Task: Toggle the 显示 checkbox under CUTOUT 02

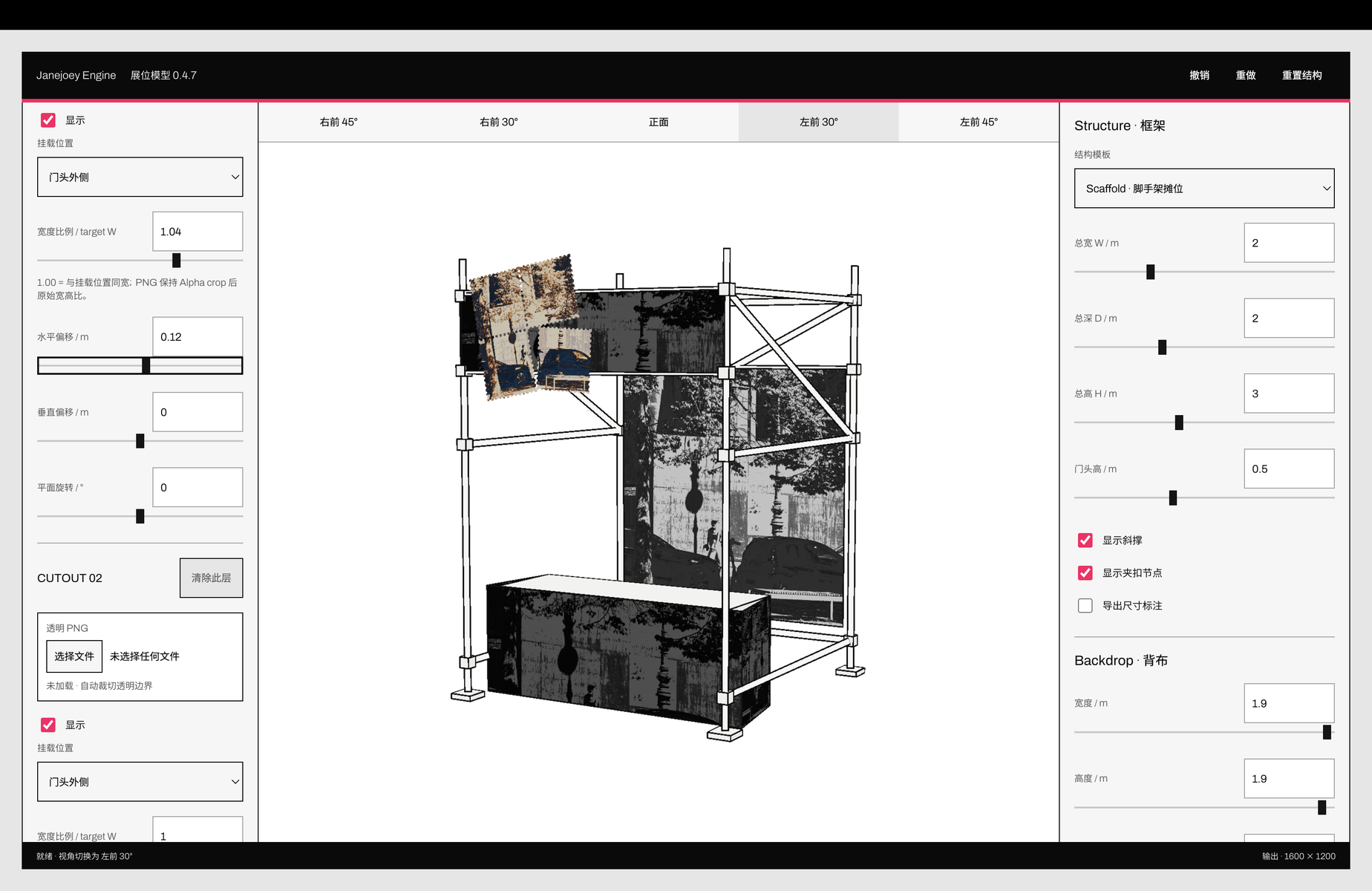Action: tap(48, 725)
